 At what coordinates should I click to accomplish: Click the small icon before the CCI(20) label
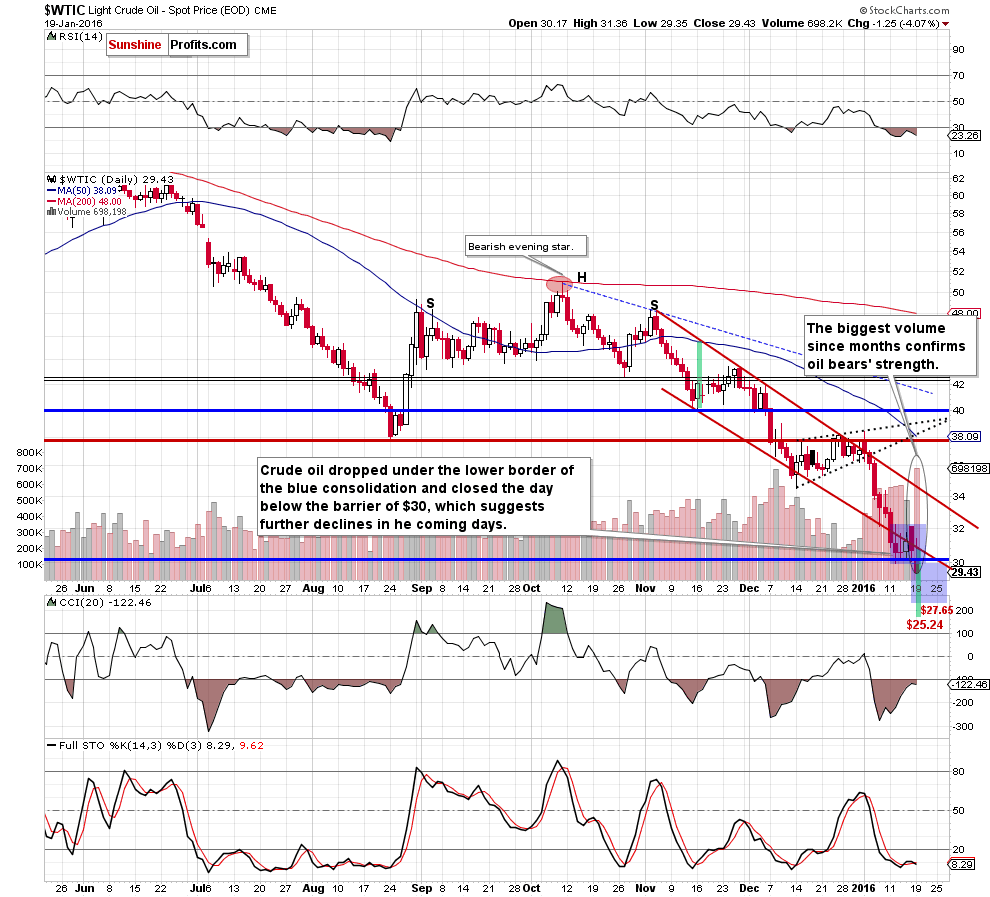pyautogui.click(x=52, y=602)
